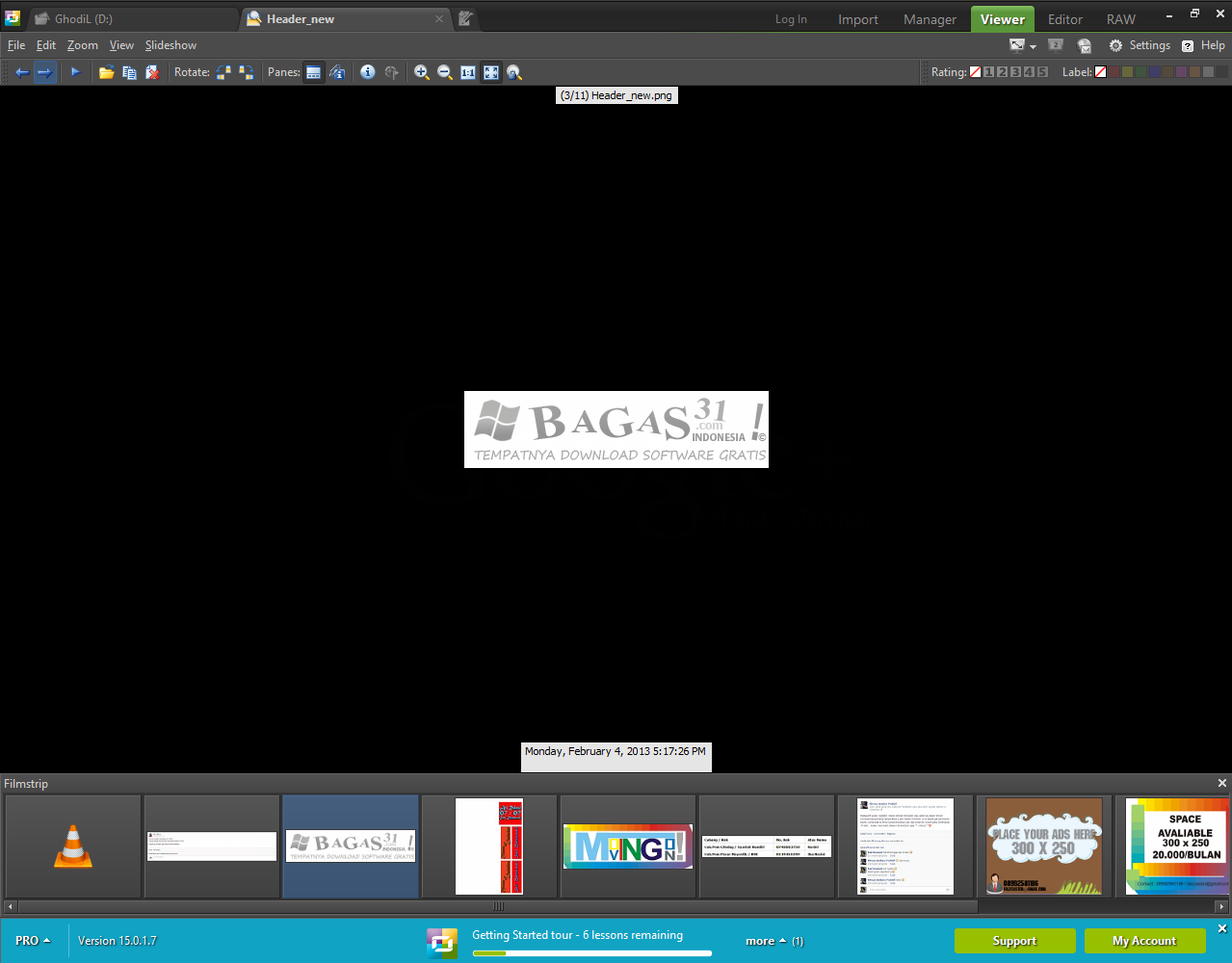
Task: Toggle the information pane icon
Action: 337,72
